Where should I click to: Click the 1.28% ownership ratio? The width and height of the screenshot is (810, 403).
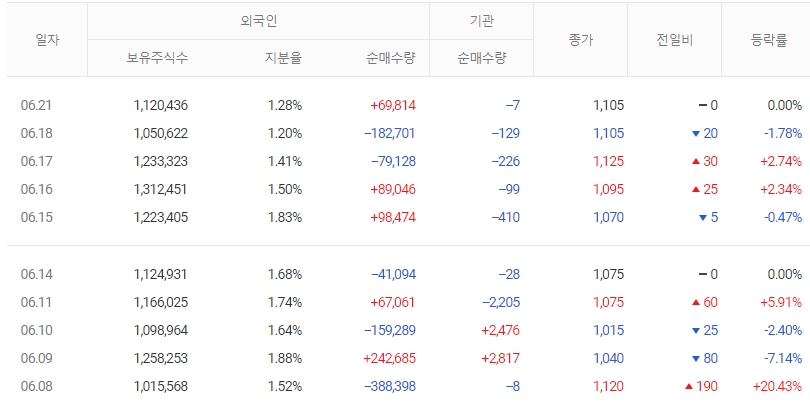[x=285, y=106]
